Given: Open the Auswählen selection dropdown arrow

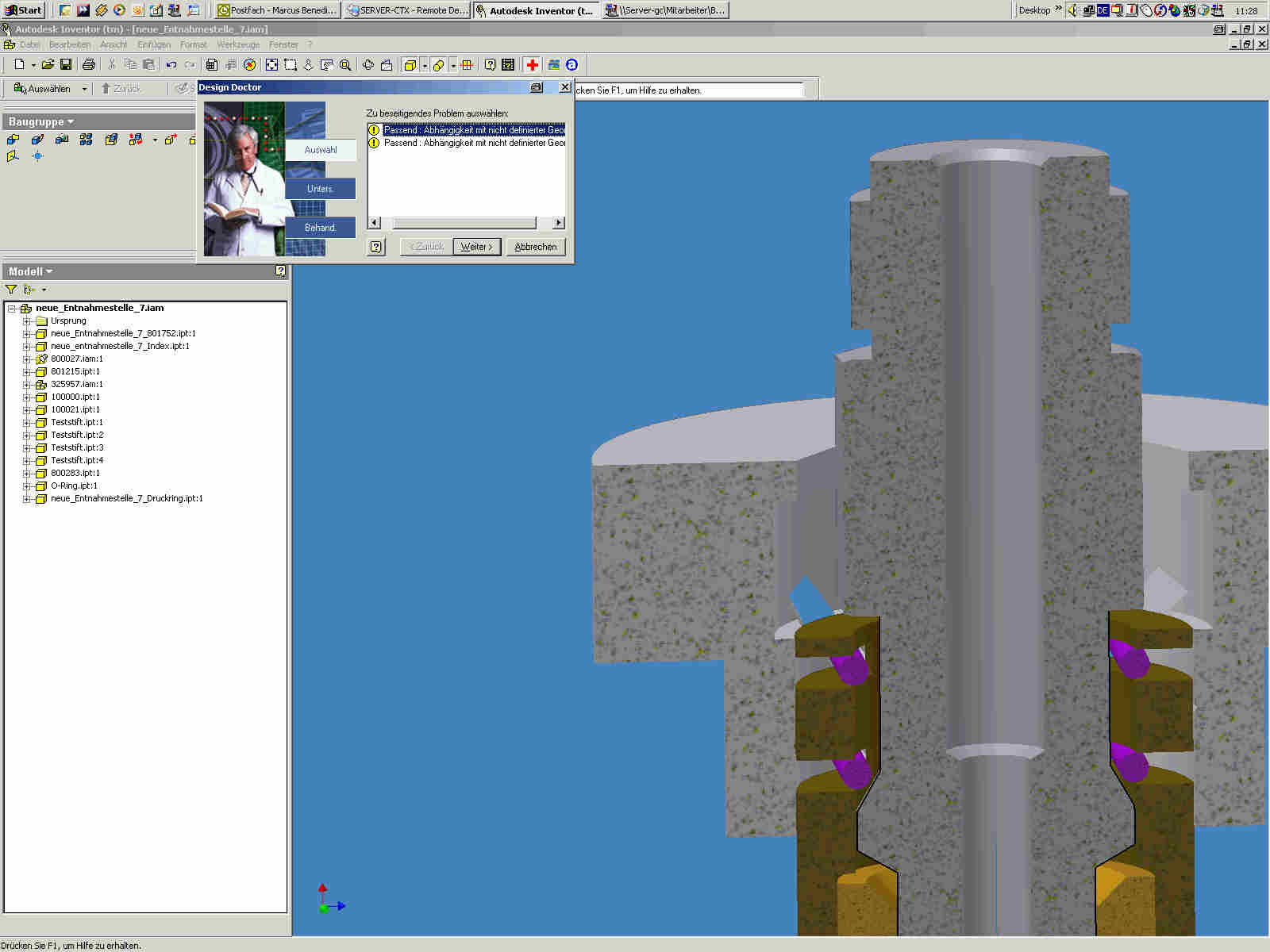Looking at the screenshot, I should 84,89.
